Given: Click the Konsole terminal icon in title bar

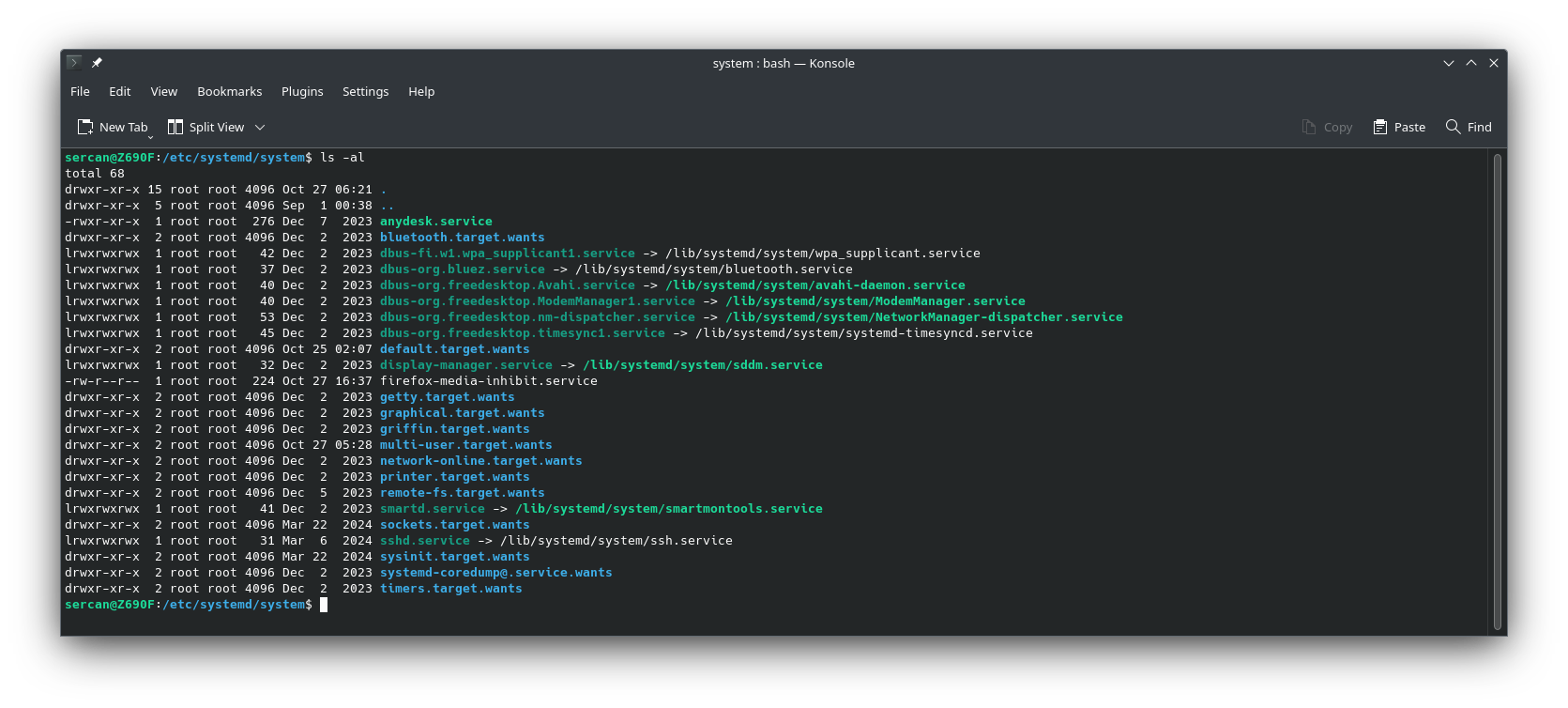Looking at the screenshot, I should pyautogui.click(x=74, y=62).
